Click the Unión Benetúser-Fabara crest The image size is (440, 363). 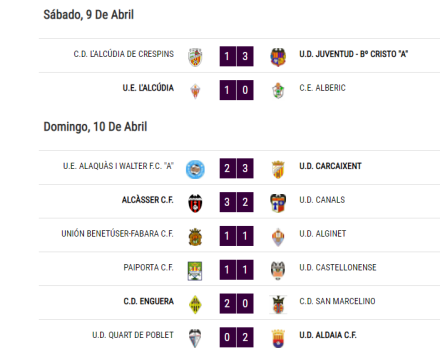(195, 237)
